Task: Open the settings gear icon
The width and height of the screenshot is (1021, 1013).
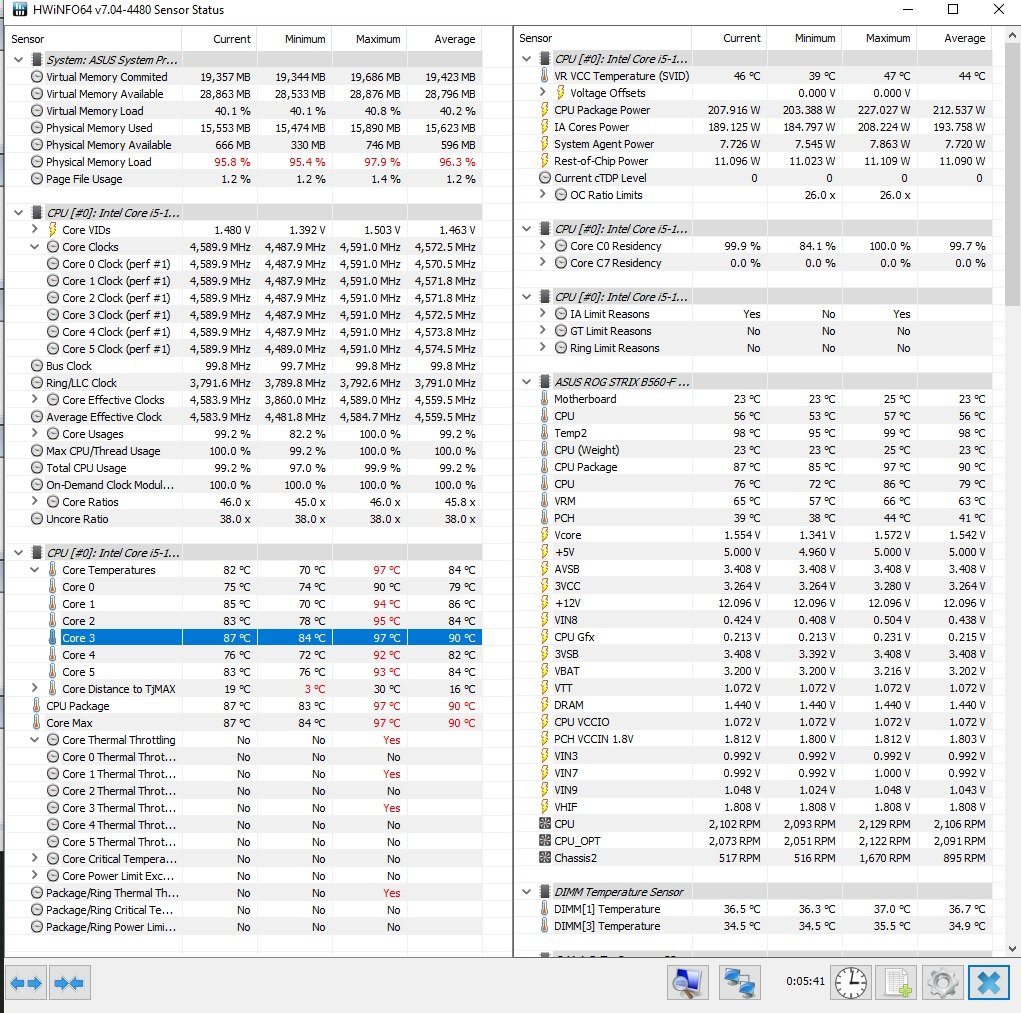Action: click(x=942, y=982)
